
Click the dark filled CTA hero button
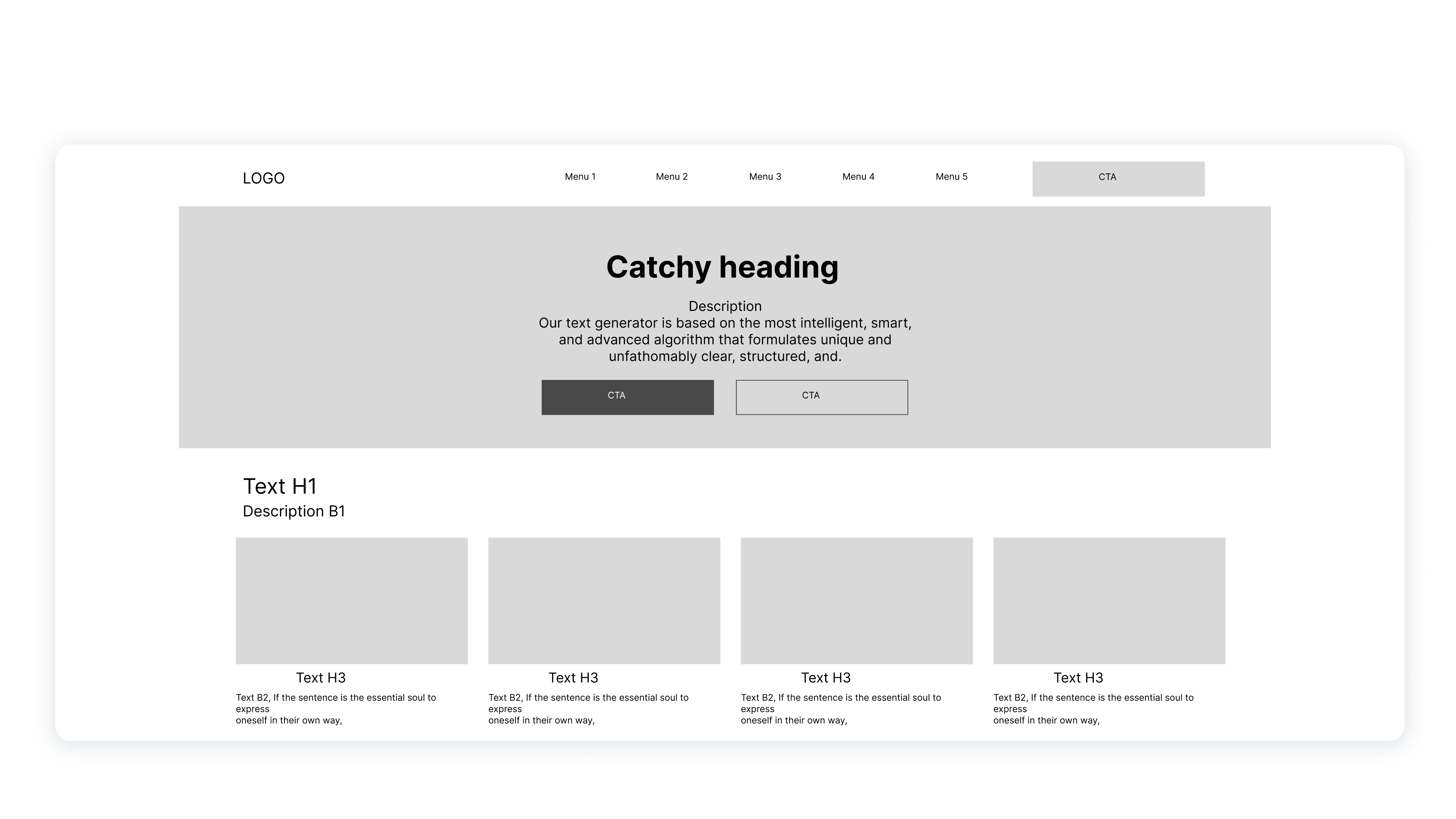pos(627,397)
